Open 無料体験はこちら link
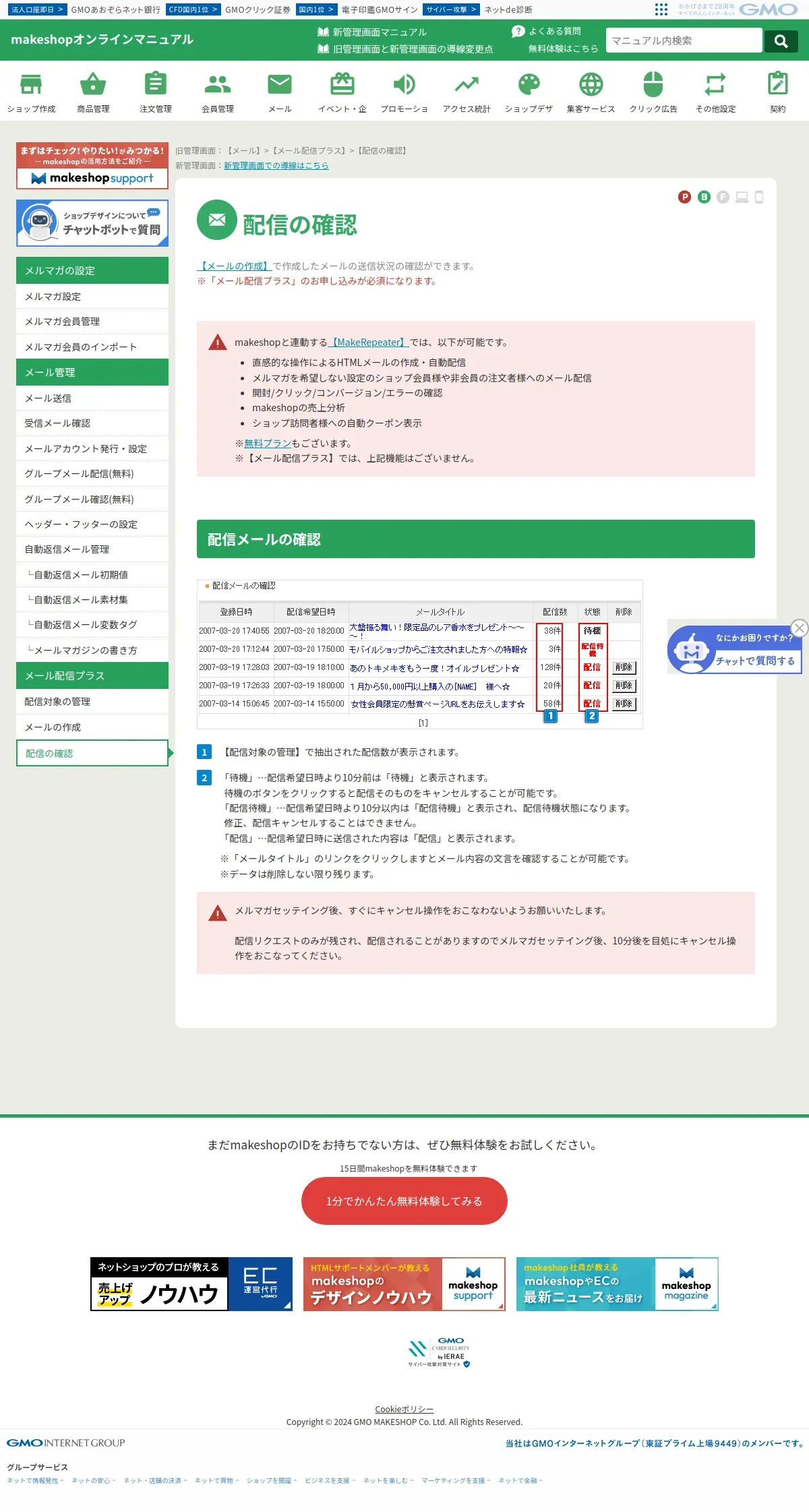The width and height of the screenshot is (809, 1512). click(563, 49)
